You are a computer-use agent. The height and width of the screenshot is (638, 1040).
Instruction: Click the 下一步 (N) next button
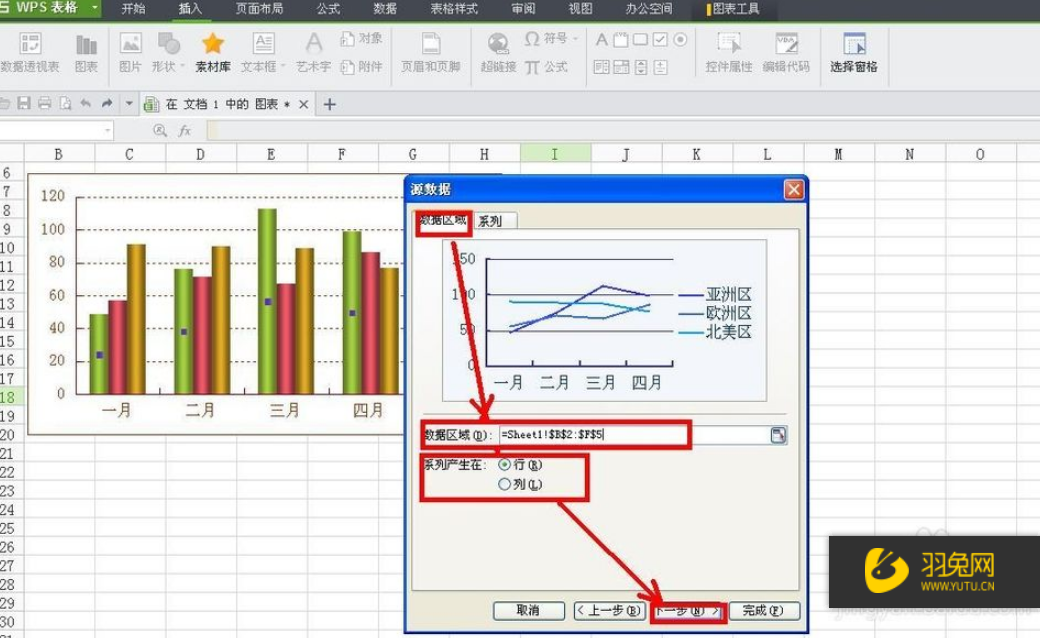pyautogui.click(x=688, y=611)
